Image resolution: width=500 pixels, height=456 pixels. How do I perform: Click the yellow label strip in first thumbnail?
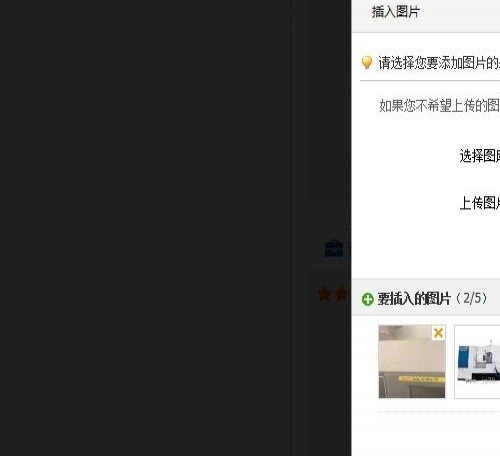click(x=422, y=379)
